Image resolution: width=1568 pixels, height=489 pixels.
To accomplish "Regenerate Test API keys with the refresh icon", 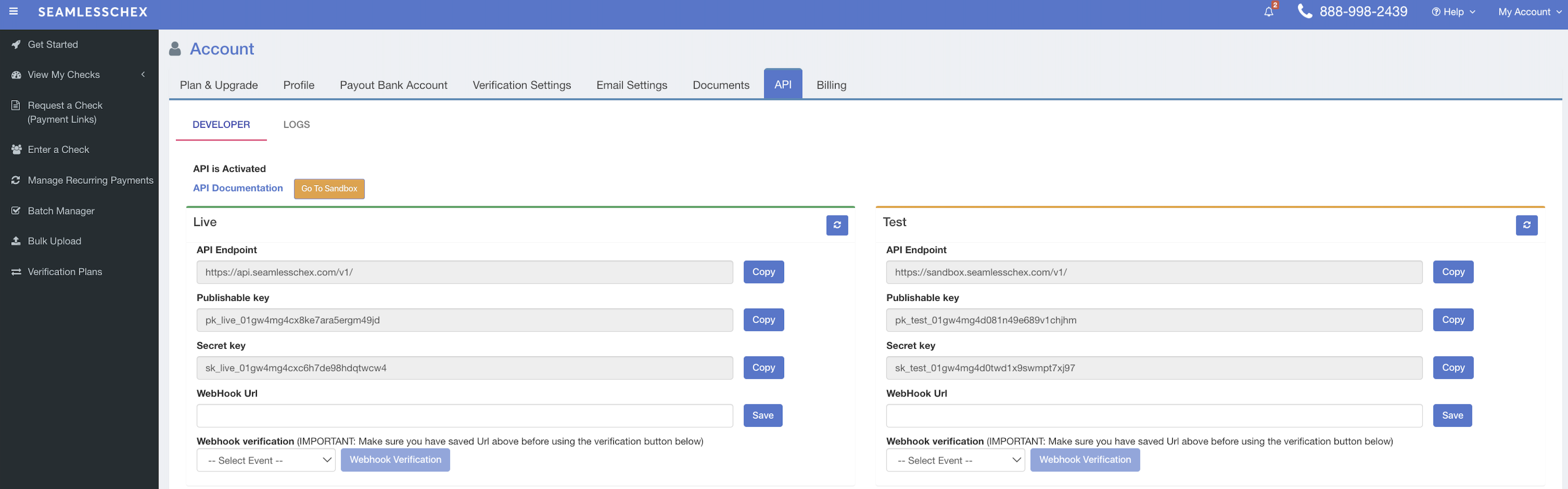I will pos(1527,225).
